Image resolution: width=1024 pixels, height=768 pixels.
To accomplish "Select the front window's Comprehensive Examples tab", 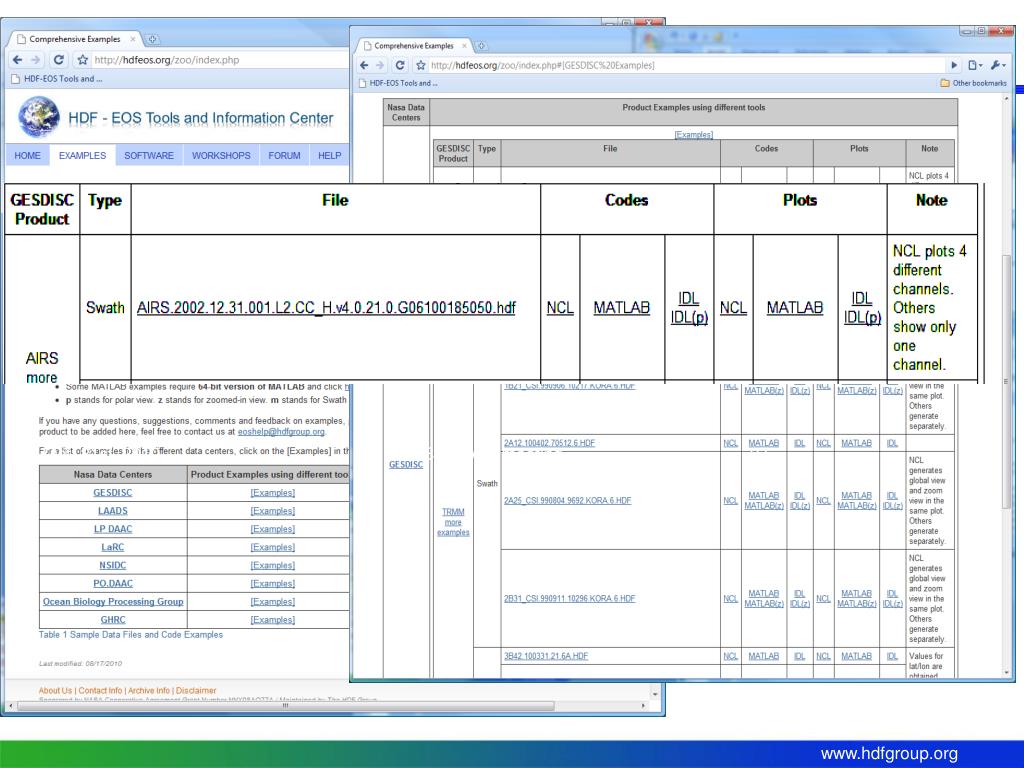I will tap(413, 46).
